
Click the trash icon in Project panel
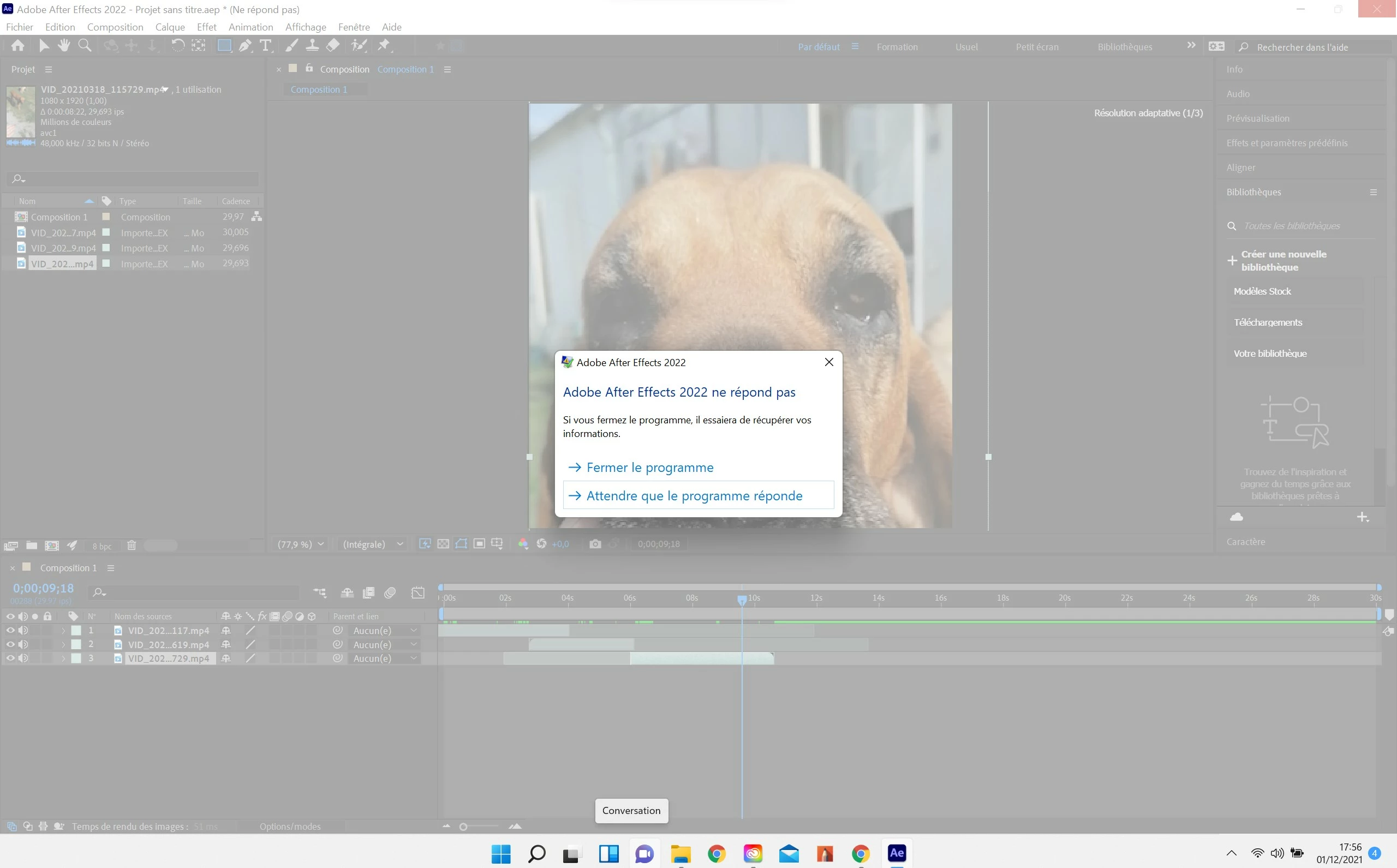click(x=132, y=546)
